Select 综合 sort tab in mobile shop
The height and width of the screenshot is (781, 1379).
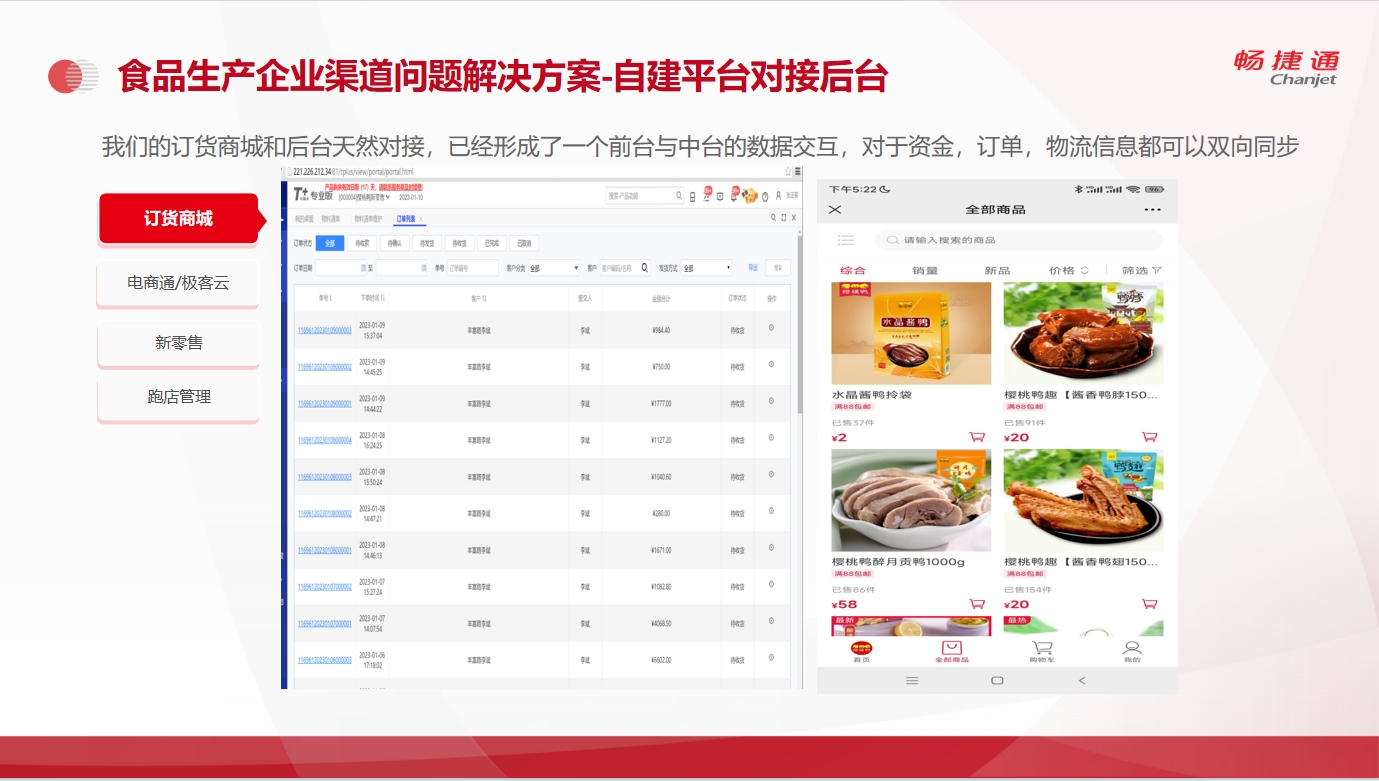click(852, 270)
